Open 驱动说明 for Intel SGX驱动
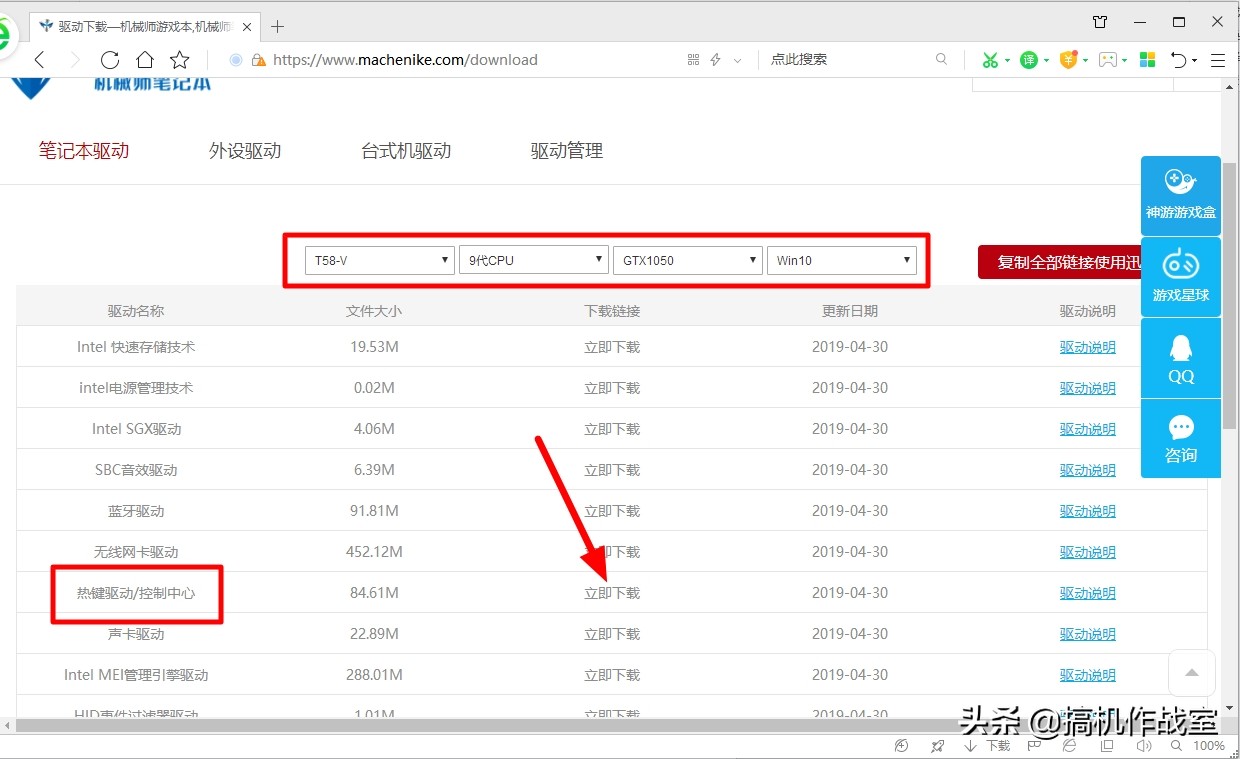Screen dimensions: 1240x759 coord(1088,428)
